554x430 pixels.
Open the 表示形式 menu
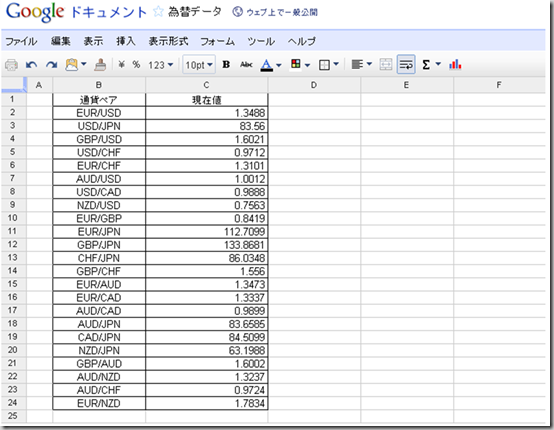[168, 41]
